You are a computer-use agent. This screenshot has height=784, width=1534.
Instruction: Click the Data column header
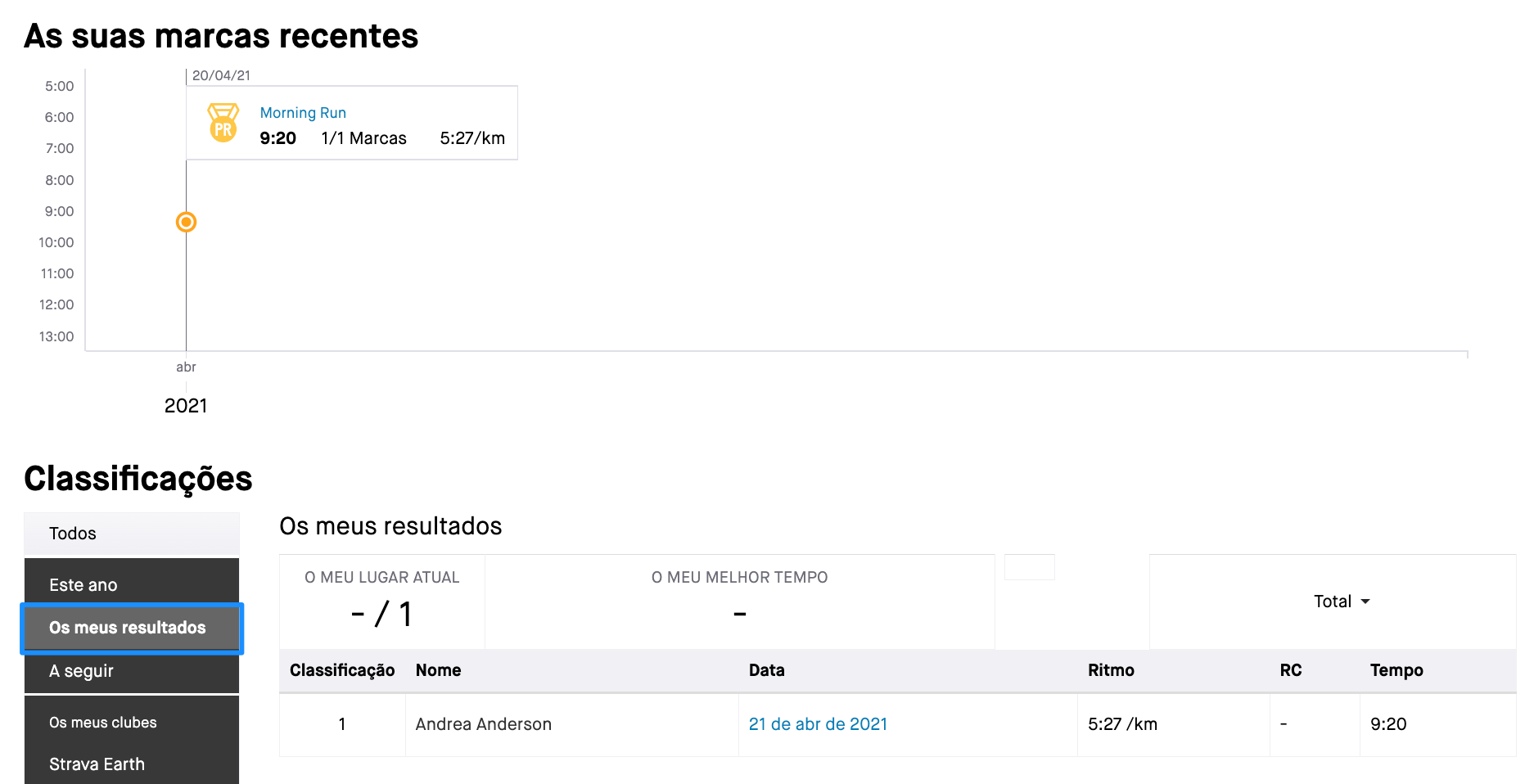pos(766,670)
